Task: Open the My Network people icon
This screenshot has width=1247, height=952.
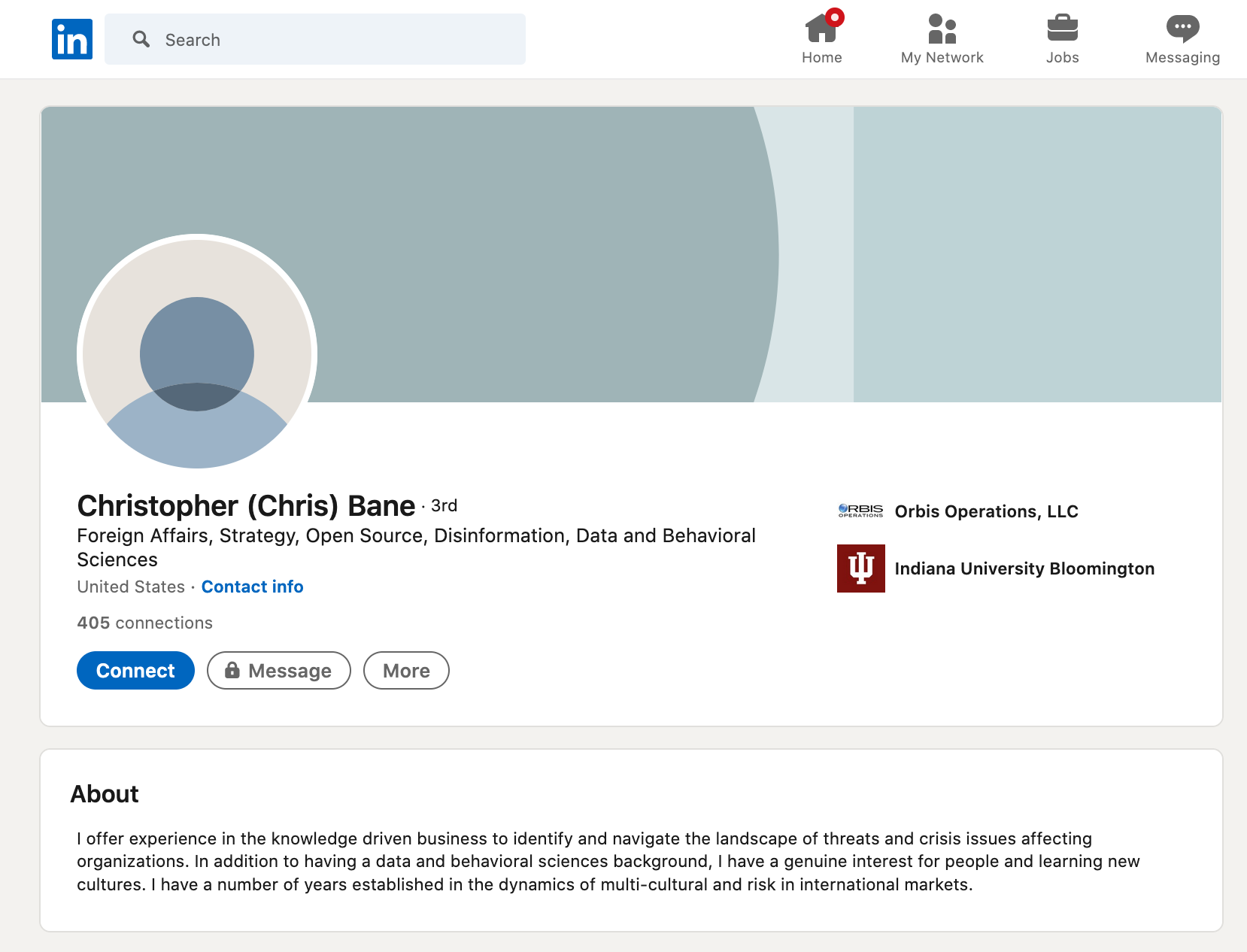Action: tap(942, 29)
